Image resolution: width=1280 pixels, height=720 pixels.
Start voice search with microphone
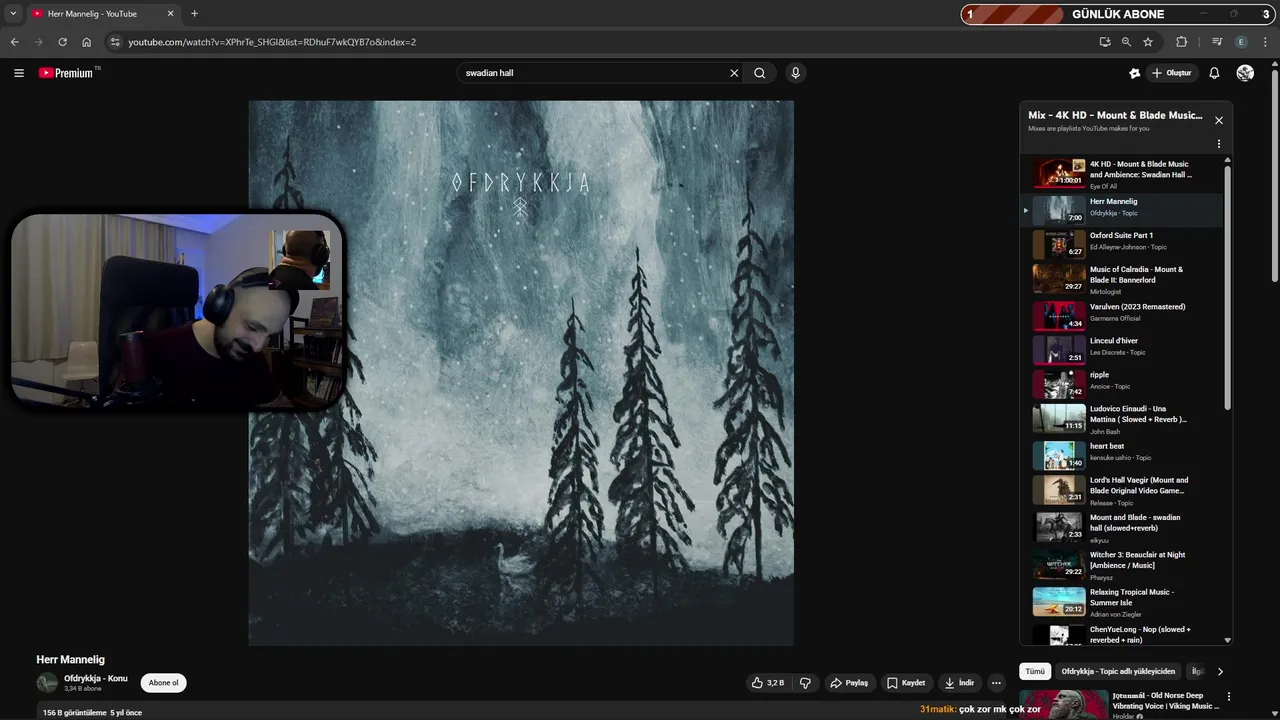(x=795, y=73)
